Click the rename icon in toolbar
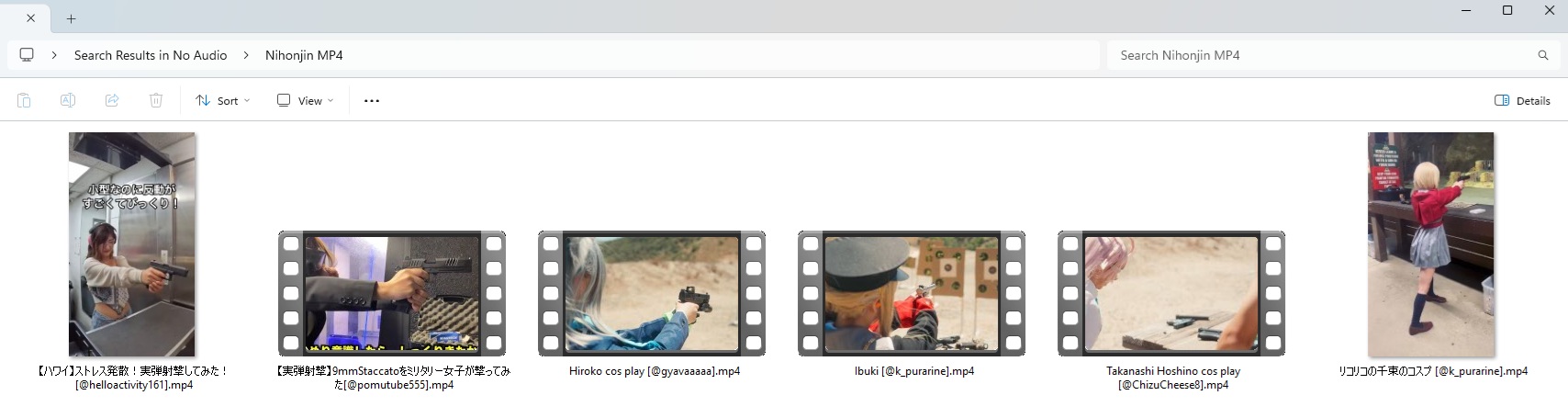Image resolution: width=1568 pixels, height=418 pixels. [68, 100]
